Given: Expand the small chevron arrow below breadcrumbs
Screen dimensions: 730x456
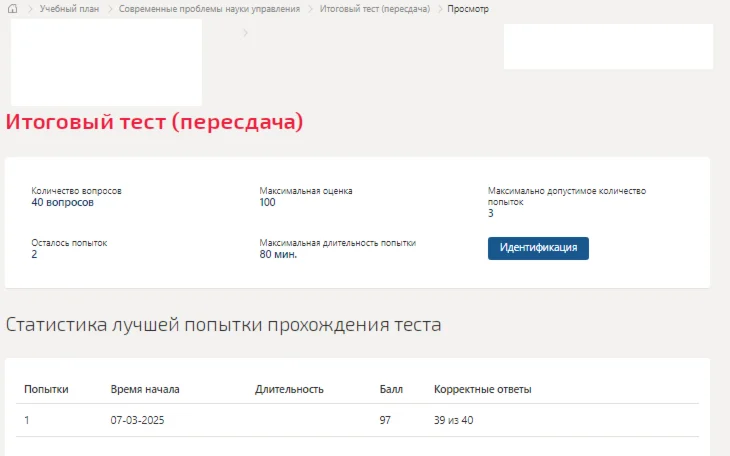Looking at the screenshot, I should click(x=245, y=33).
